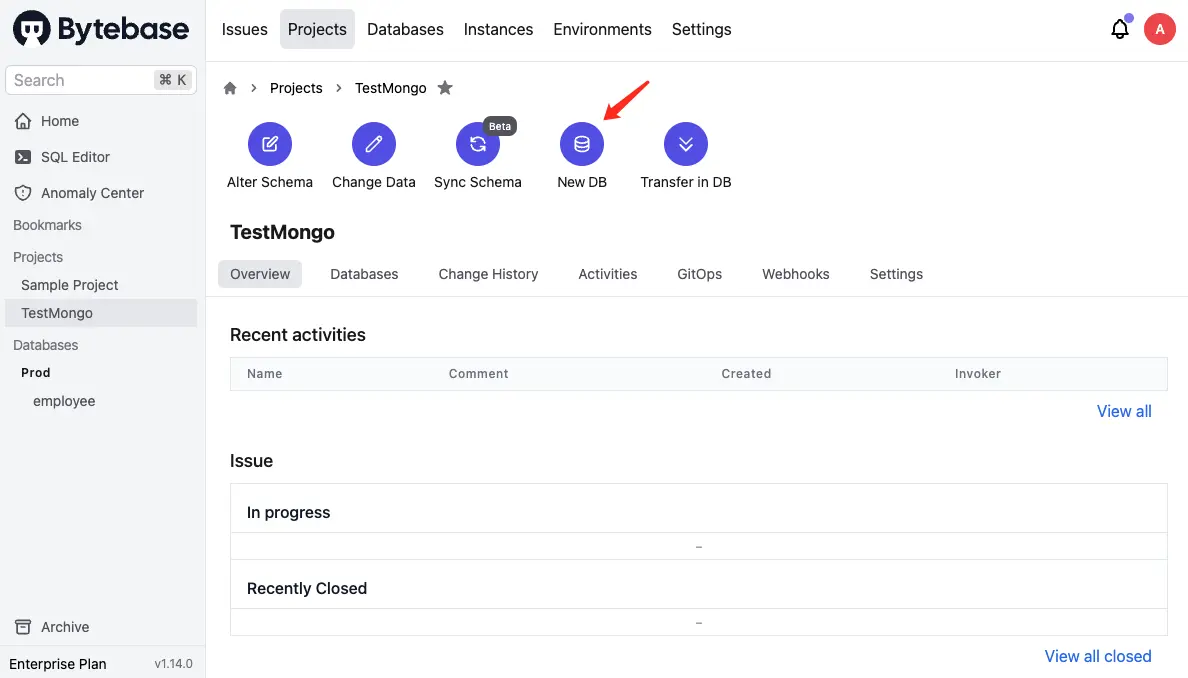Switch to the Activities tab
This screenshot has height=678, width=1188.
(608, 274)
